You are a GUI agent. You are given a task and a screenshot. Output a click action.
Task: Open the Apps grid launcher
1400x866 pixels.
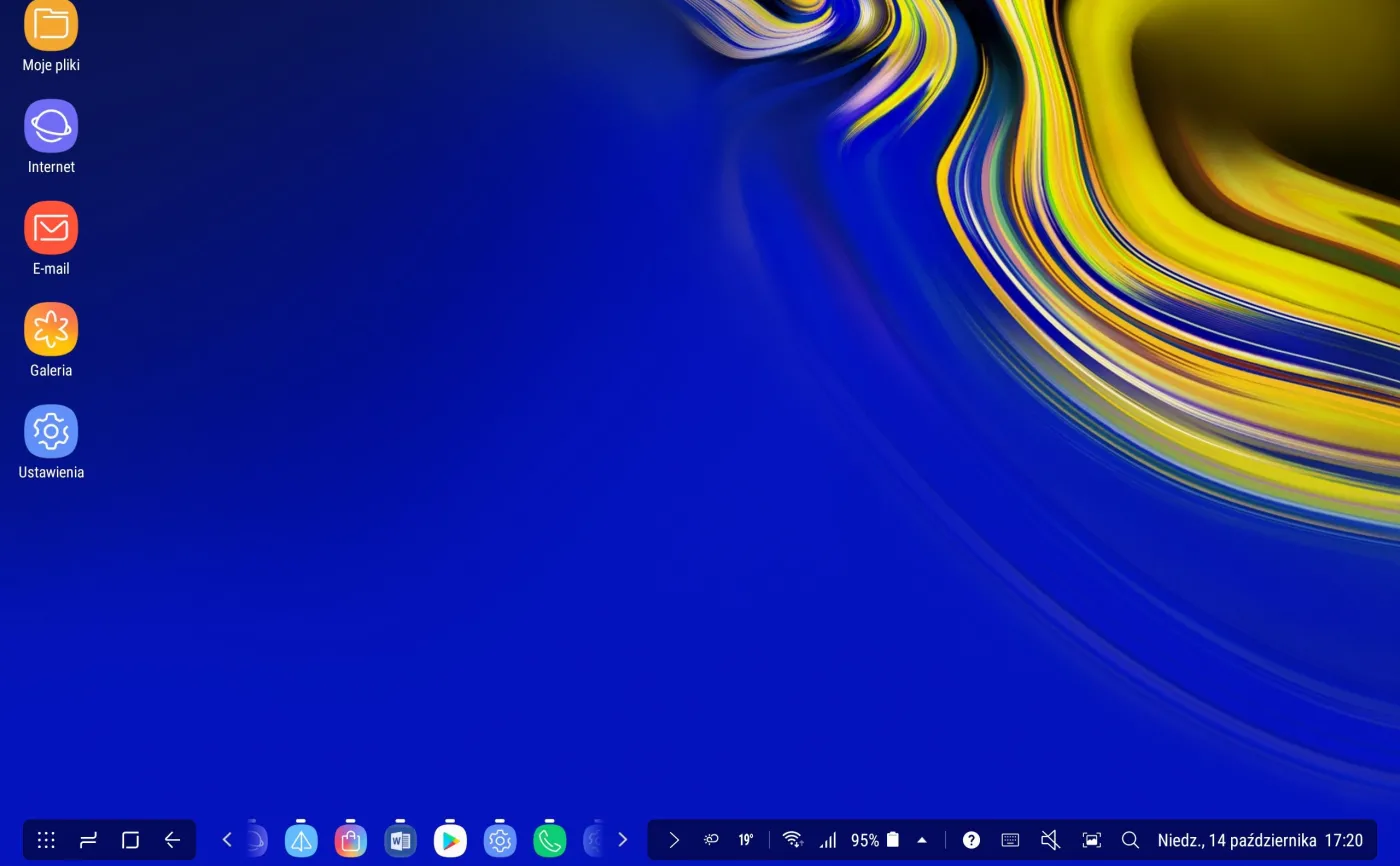point(45,840)
